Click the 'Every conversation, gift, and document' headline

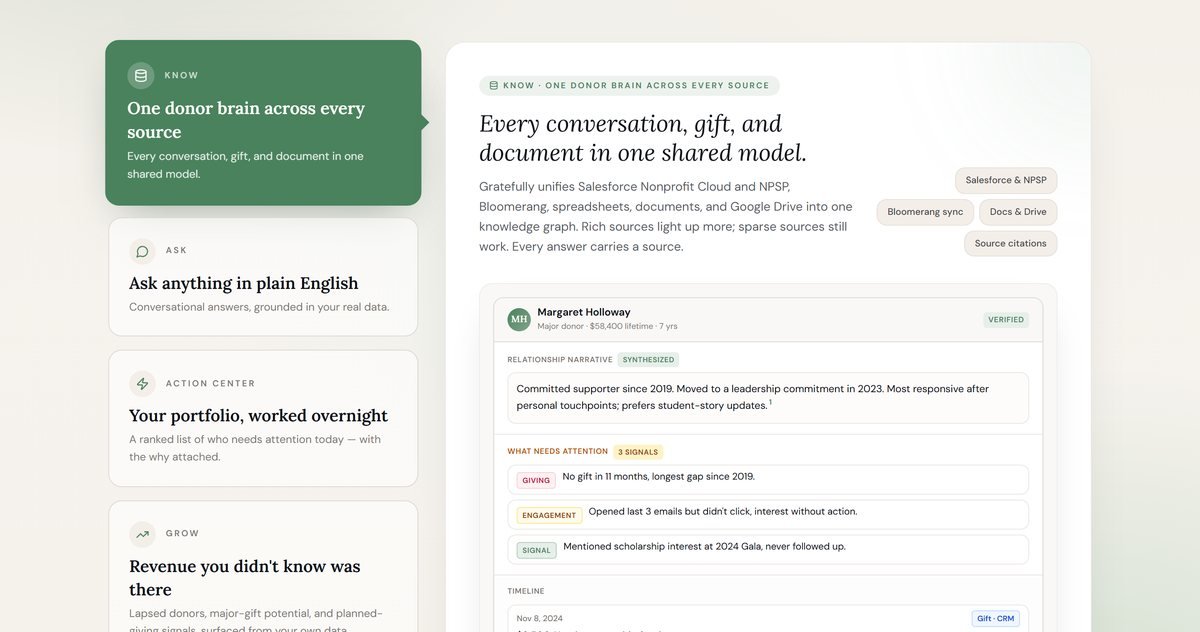pyautogui.click(x=643, y=138)
